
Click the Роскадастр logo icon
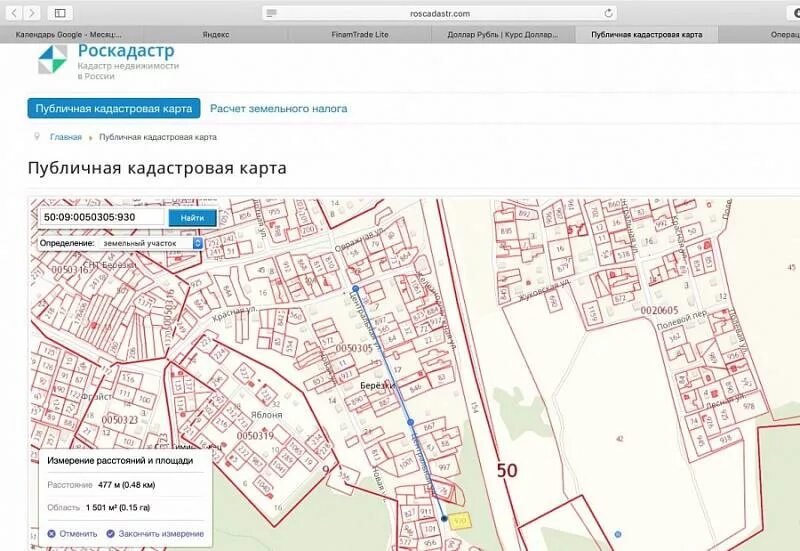tap(53, 59)
